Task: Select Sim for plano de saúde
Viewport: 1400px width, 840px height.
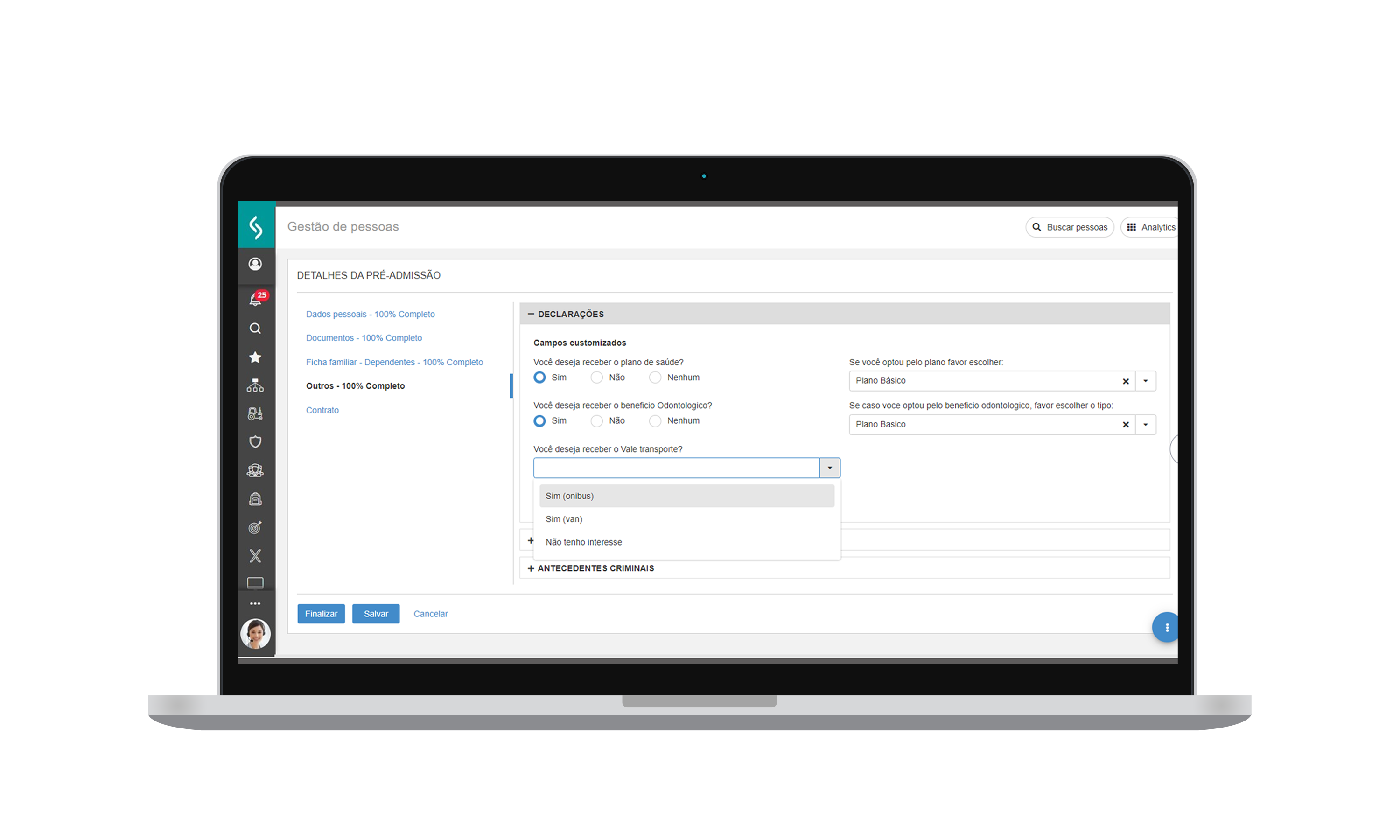Action: click(539, 378)
